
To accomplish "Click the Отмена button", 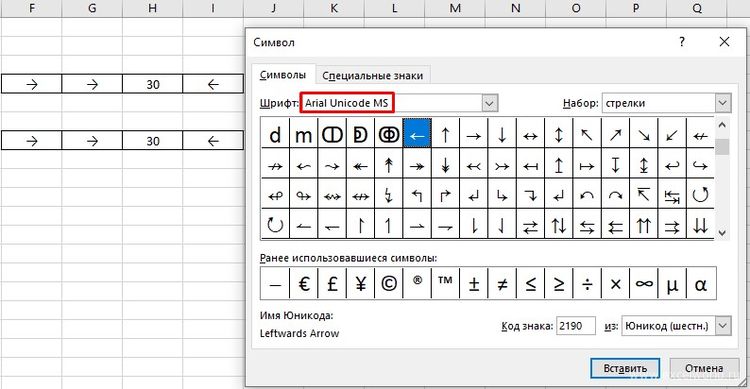I will click(x=704, y=368).
